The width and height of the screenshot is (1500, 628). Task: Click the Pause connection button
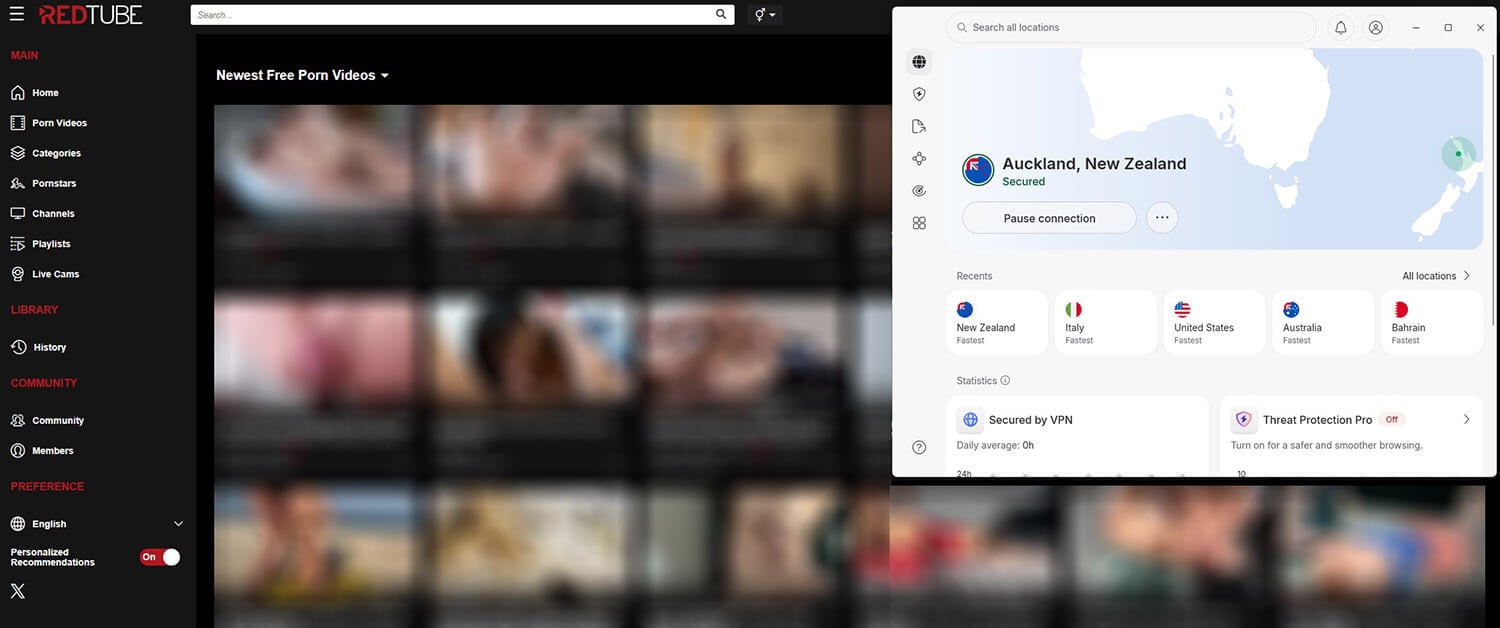(1049, 218)
